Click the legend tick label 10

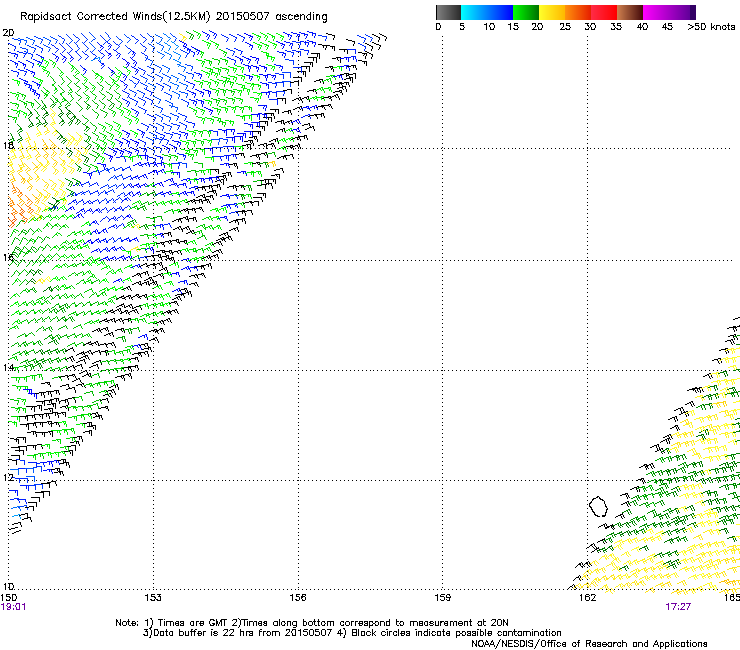click(489, 27)
